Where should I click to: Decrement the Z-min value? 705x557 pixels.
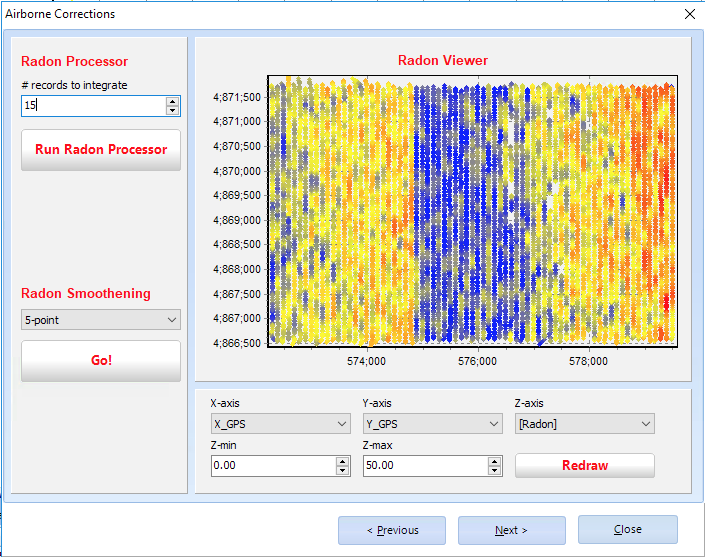[343, 470]
